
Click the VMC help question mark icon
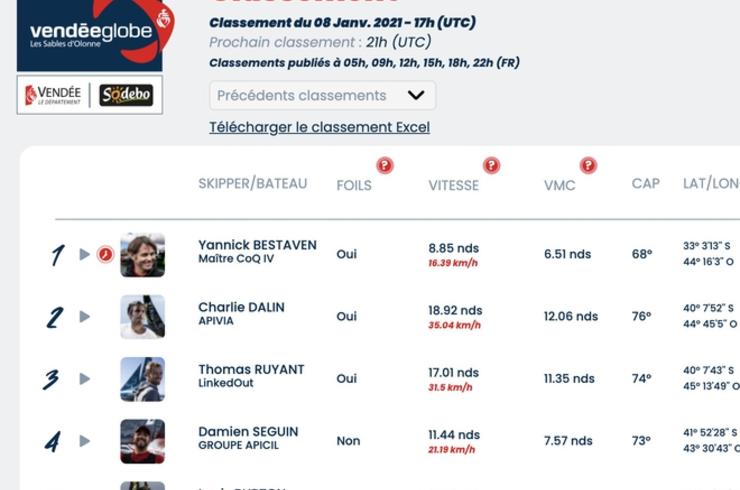point(588,166)
